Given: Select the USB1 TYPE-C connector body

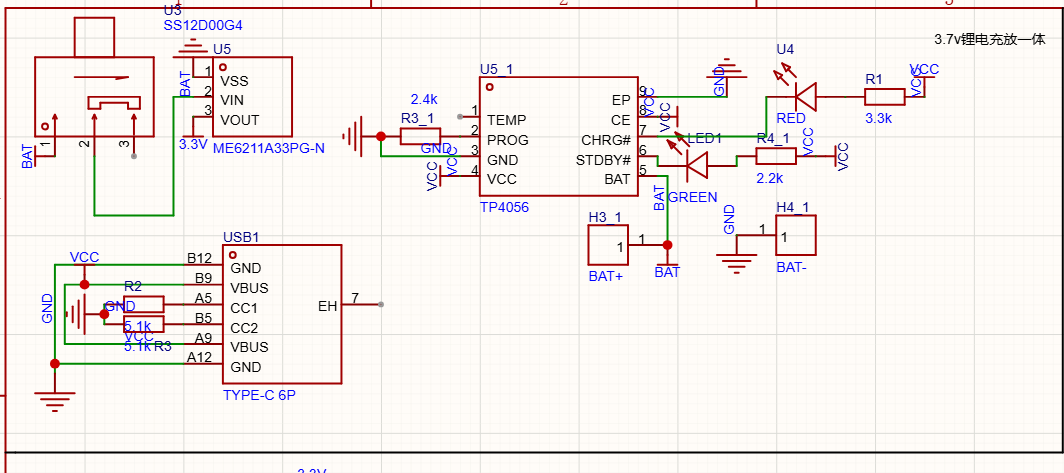Looking at the screenshot, I should coord(282,315).
